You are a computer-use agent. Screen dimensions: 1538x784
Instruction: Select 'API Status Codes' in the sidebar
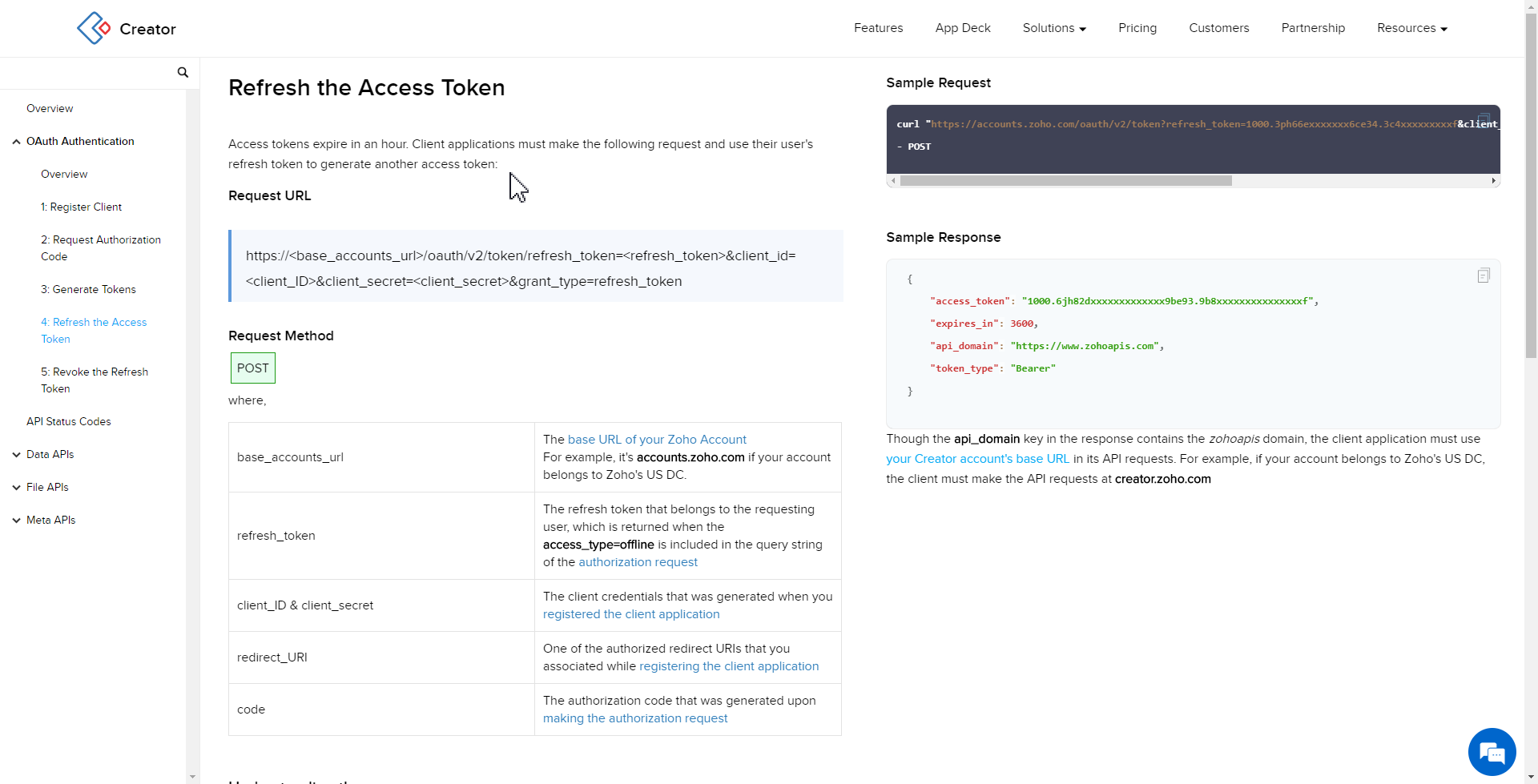[68, 421]
